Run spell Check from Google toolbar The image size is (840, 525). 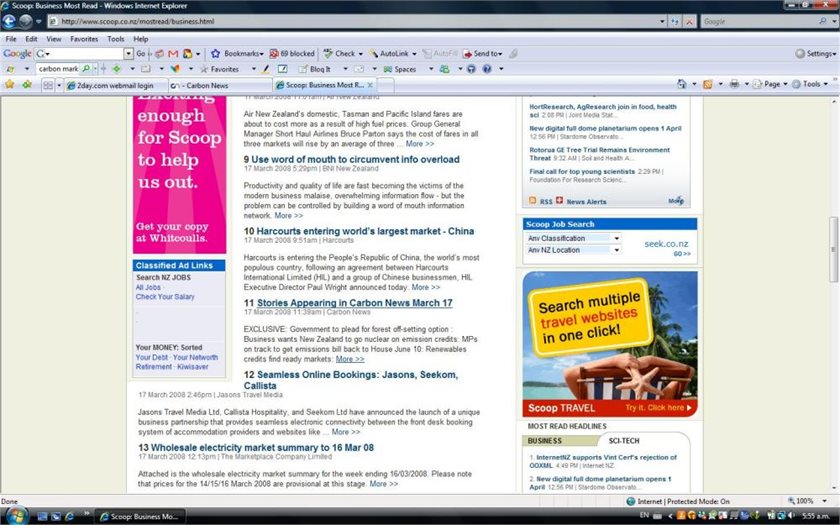tap(343, 54)
